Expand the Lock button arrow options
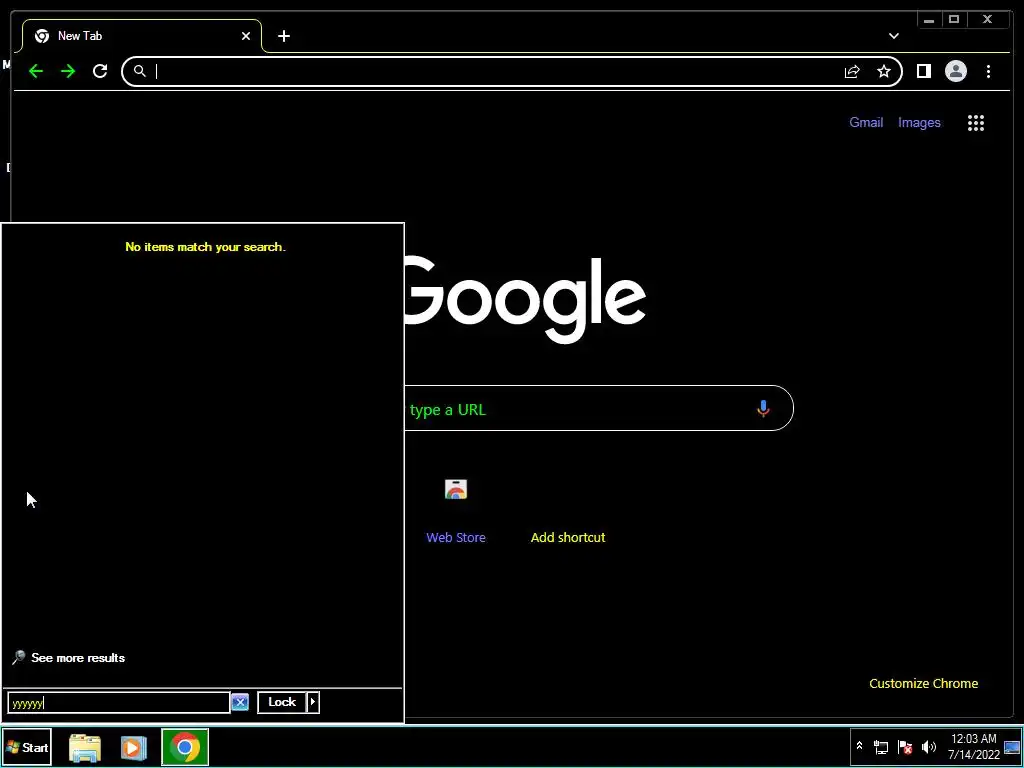1024x768 pixels. [x=313, y=702]
